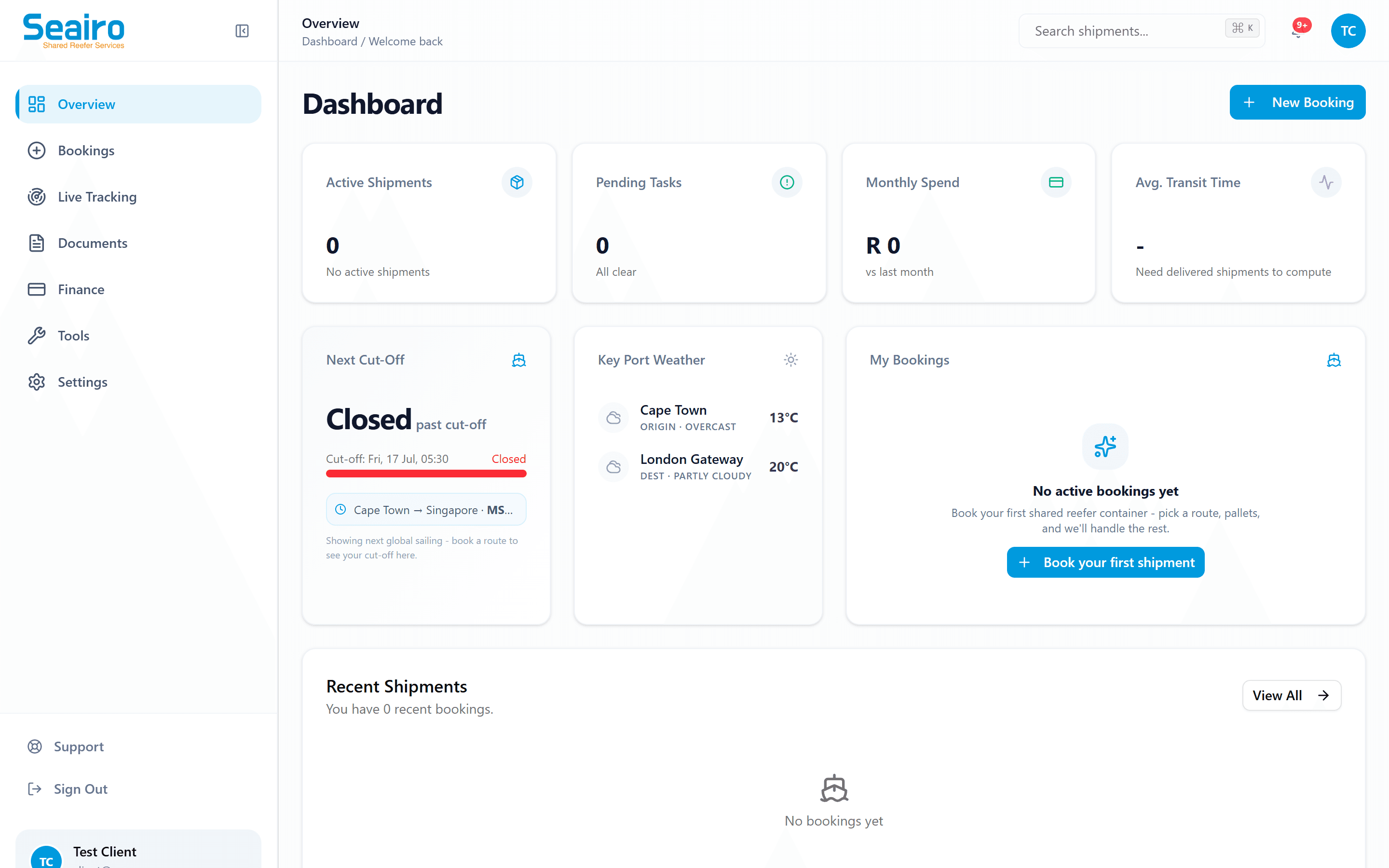
Task: Click sparkle icon above No active bookings
Action: pyautogui.click(x=1105, y=446)
